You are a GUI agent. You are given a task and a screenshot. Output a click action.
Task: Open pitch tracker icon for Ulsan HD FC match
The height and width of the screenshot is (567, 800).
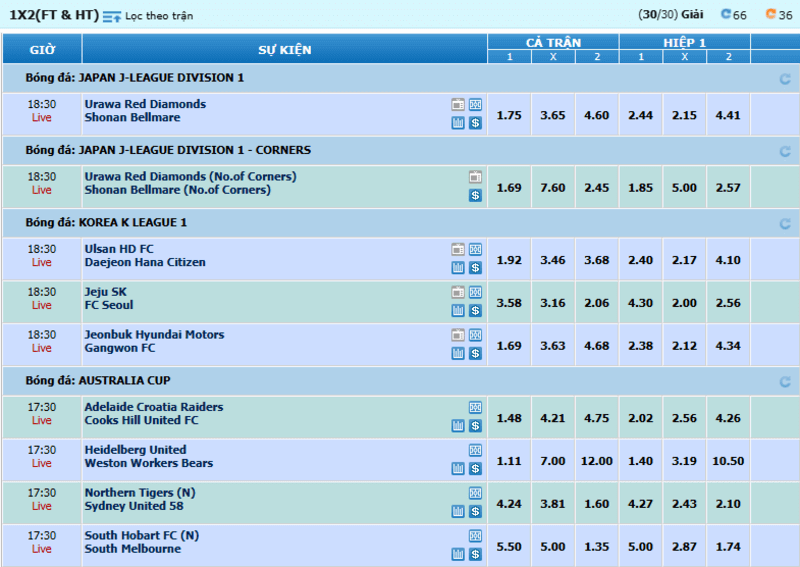(x=476, y=250)
